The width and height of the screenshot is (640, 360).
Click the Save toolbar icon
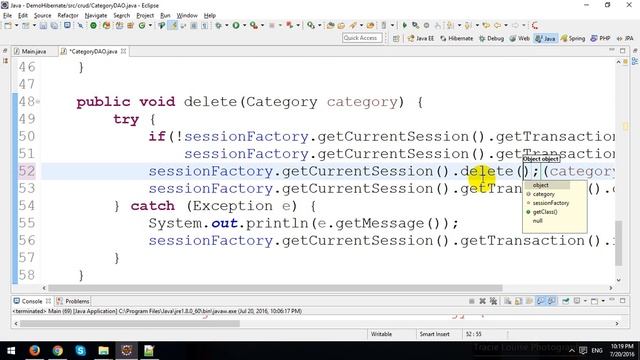tap(43, 26)
